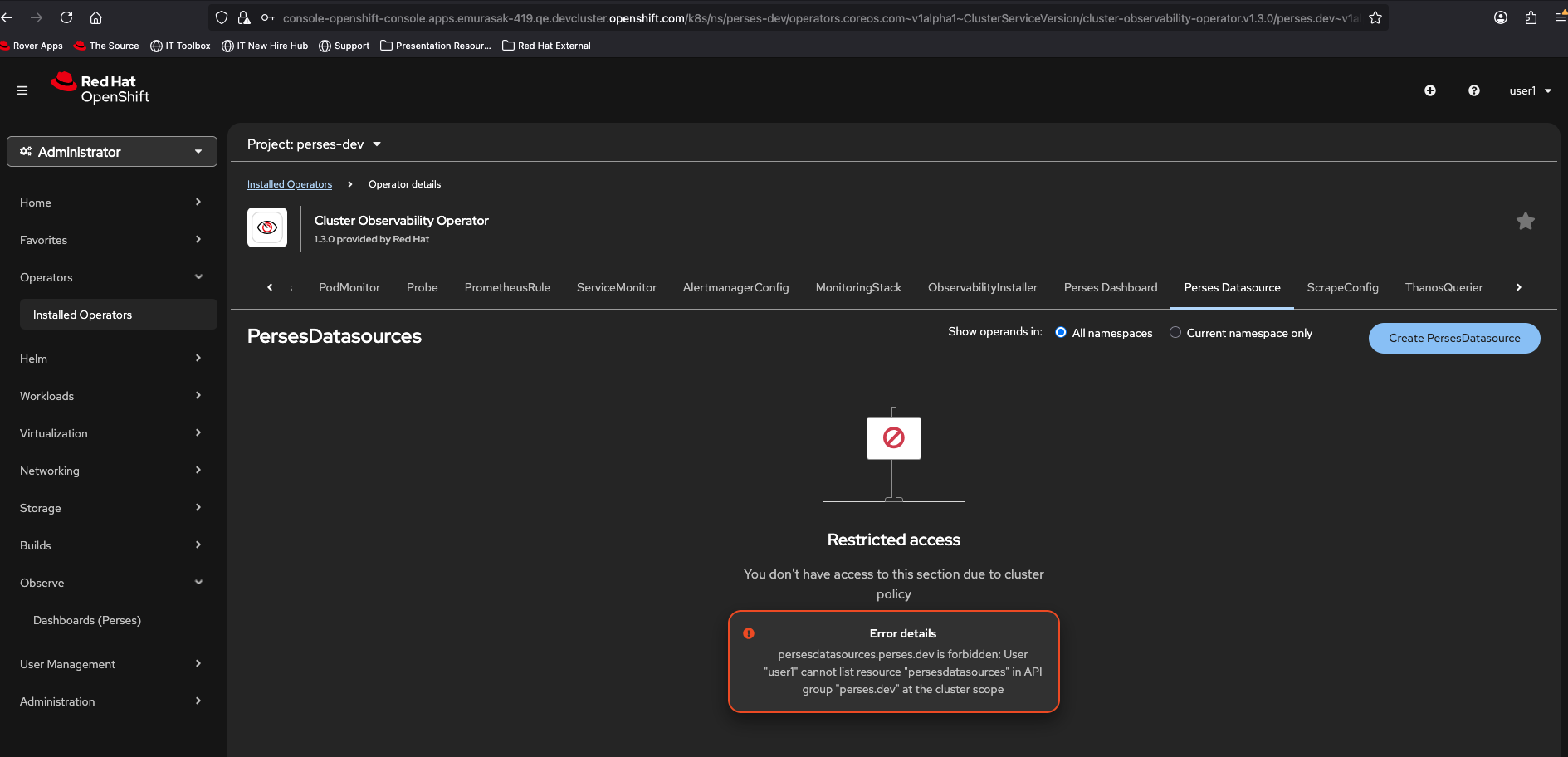Go to browser home page icon
The image size is (1568, 757).
click(96, 17)
